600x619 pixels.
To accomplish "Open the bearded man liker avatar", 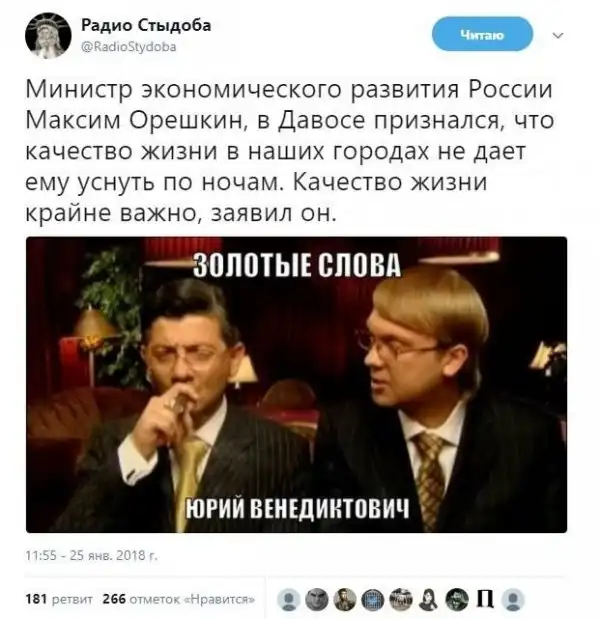I will tap(457, 599).
